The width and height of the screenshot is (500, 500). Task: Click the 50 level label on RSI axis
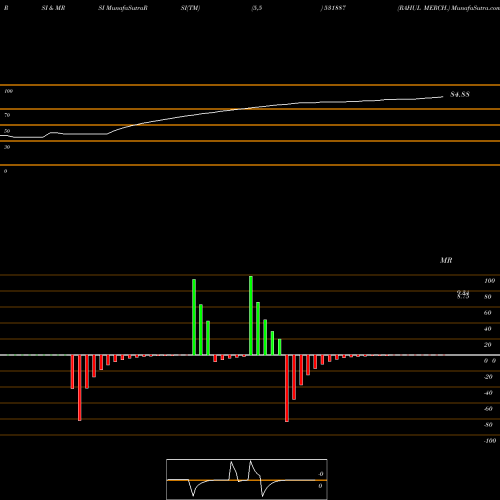point(7,131)
